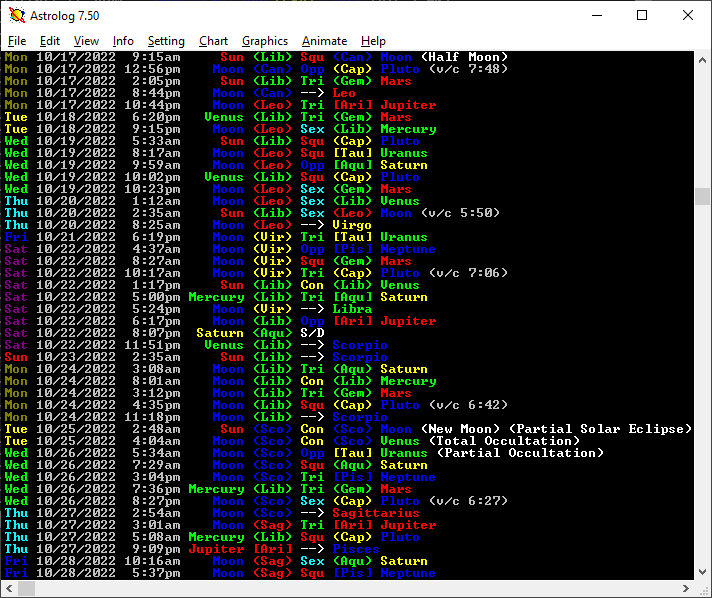Click 'Pisces' in the Jupiter 9:09pm row
The height and width of the screenshot is (598, 712).
click(x=356, y=549)
